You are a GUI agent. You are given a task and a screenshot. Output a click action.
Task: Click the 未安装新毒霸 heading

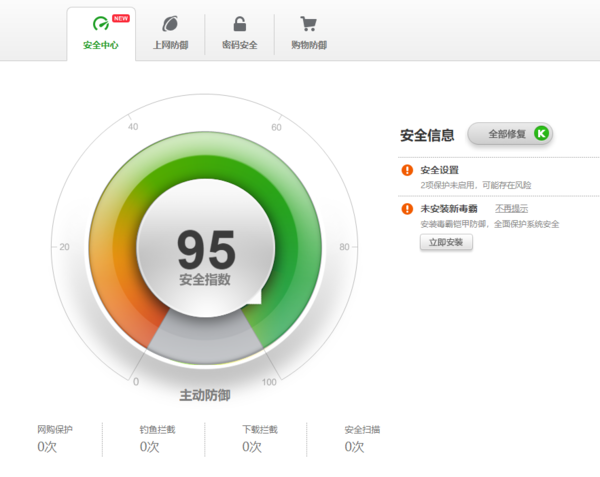pyautogui.click(x=448, y=208)
